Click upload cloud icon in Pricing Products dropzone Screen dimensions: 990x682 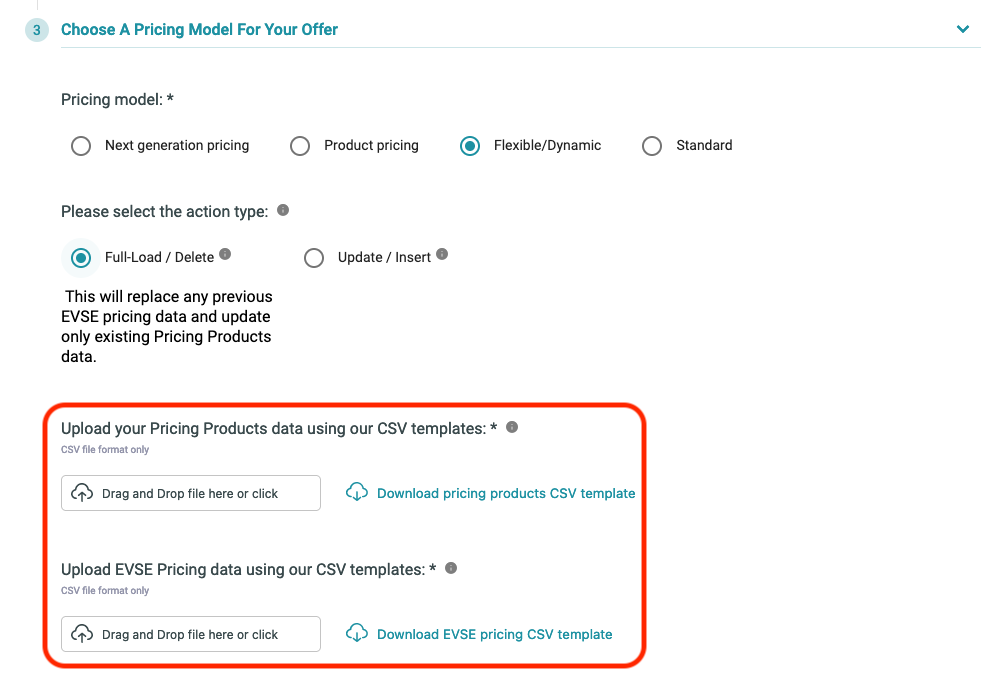(x=82, y=493)
